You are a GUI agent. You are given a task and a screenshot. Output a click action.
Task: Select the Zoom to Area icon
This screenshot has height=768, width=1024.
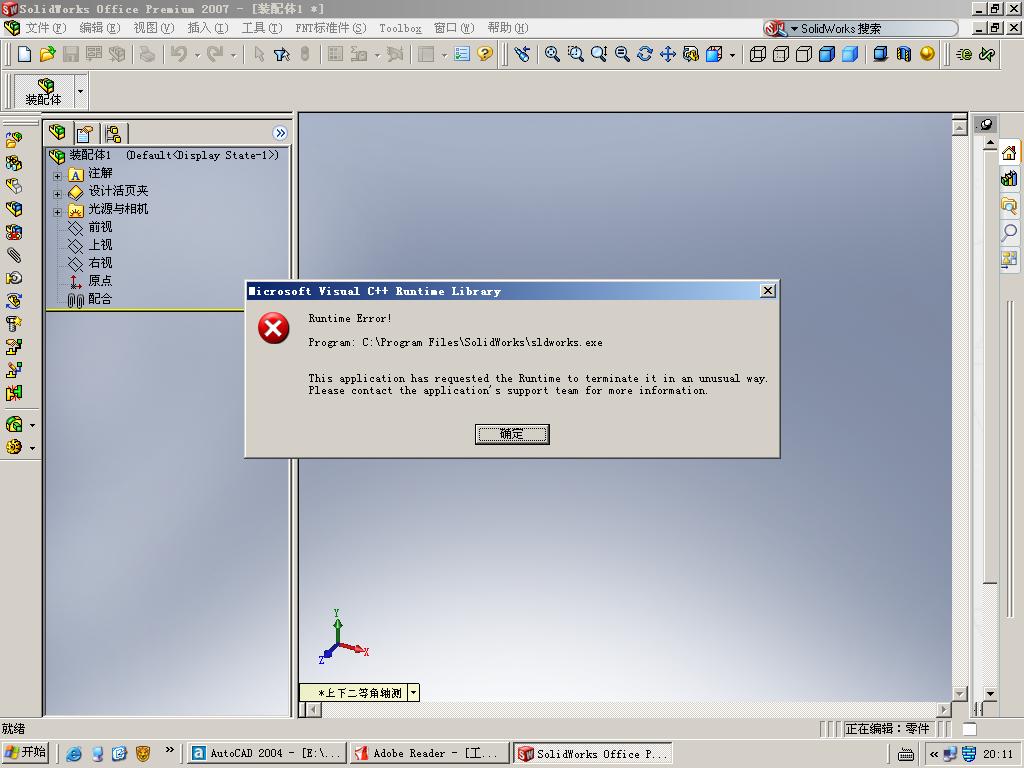(x=576, y=54)
